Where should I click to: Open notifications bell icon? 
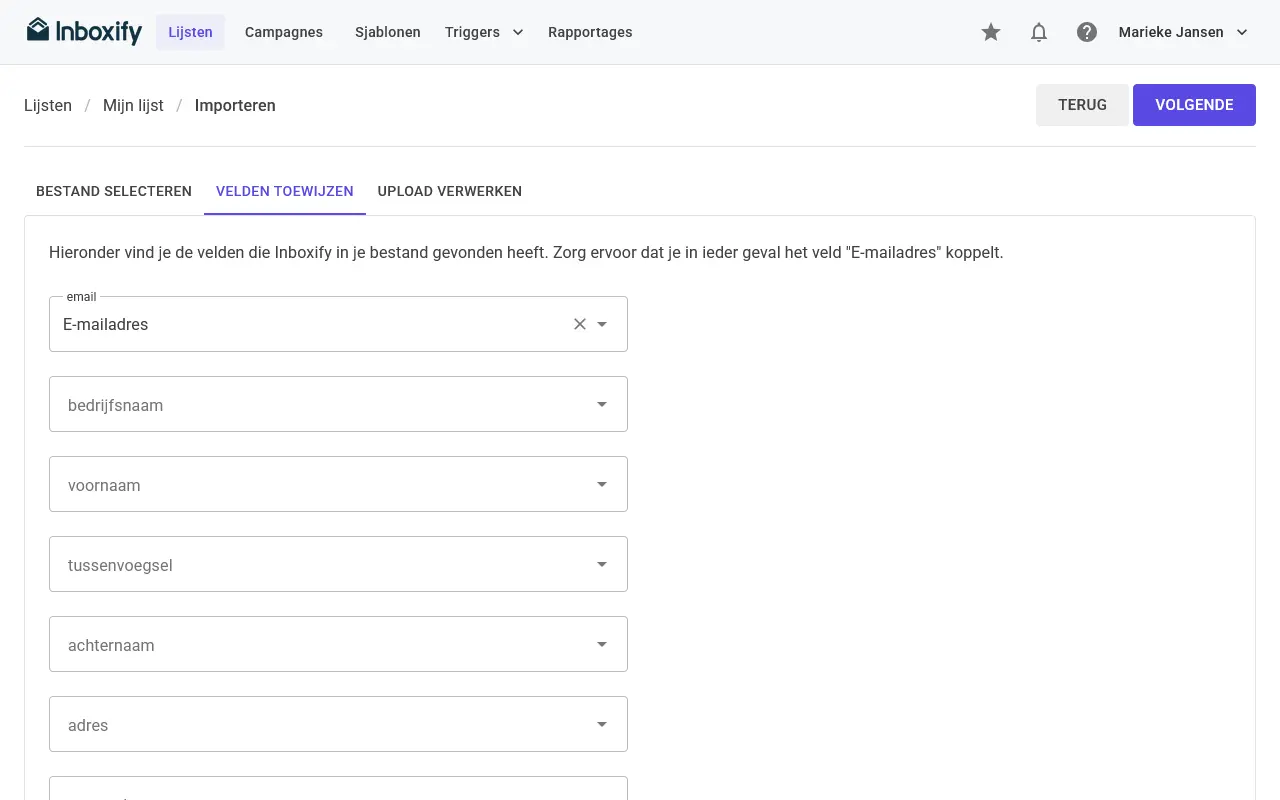point(1039,32)
